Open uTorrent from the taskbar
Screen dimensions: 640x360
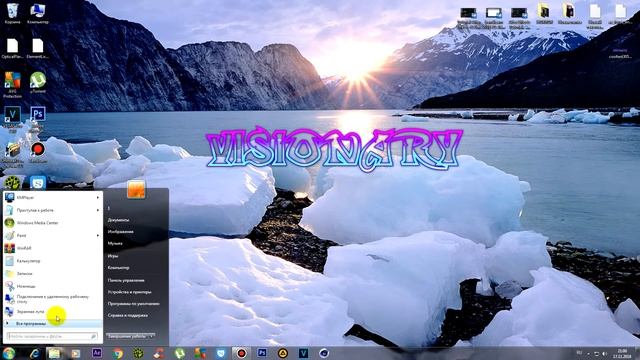pos(180,353)
